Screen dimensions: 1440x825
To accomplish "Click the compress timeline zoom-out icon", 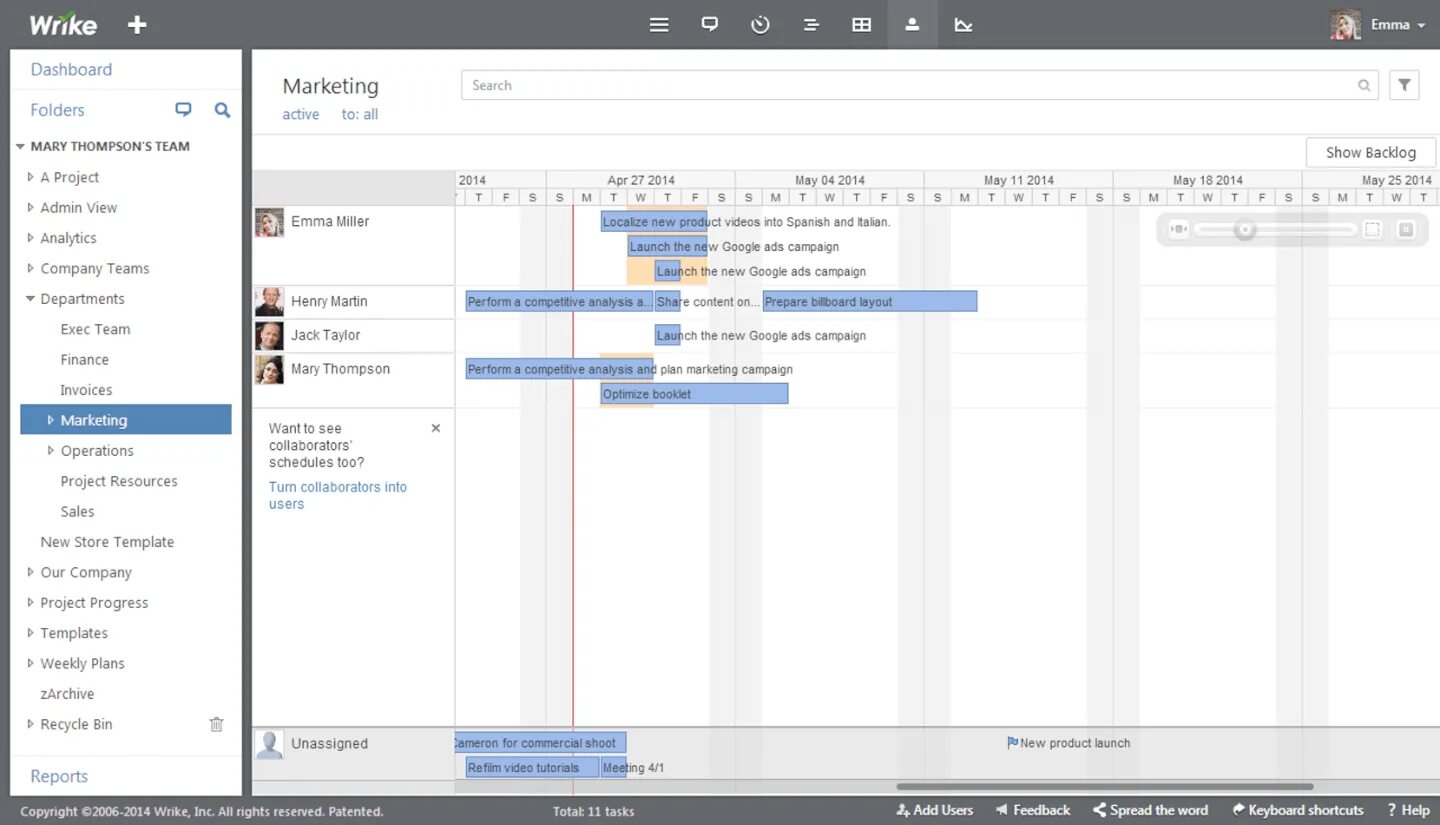I will (x=1180, y=230).
